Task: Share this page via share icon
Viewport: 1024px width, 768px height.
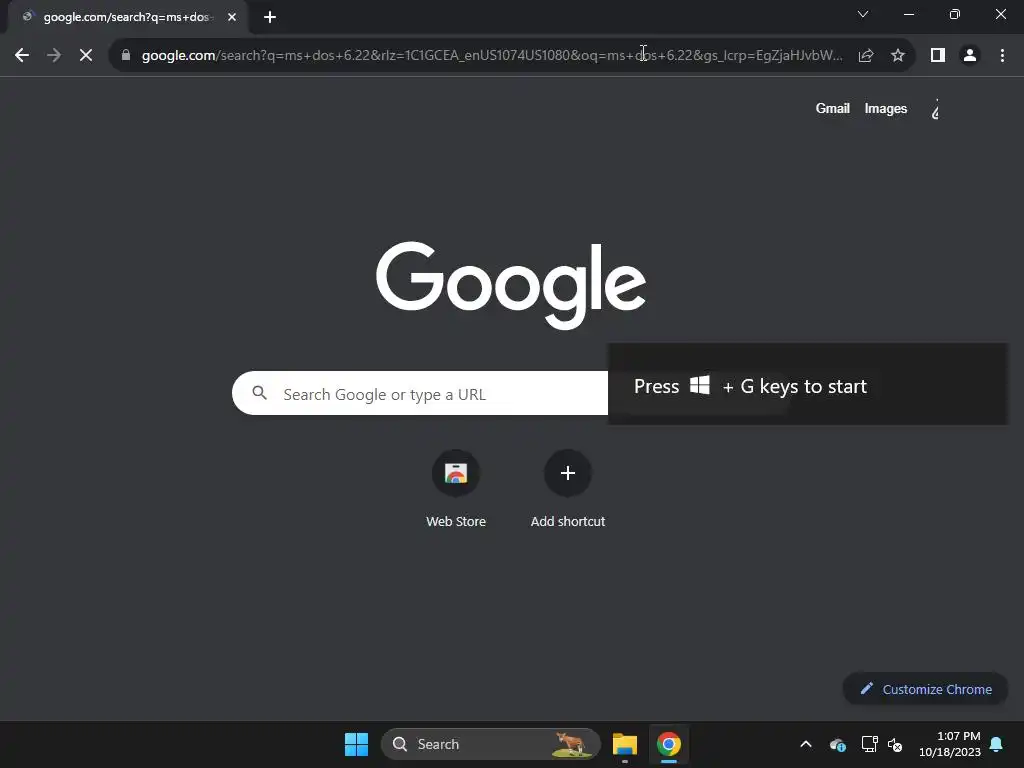Action: coord(866,56)
